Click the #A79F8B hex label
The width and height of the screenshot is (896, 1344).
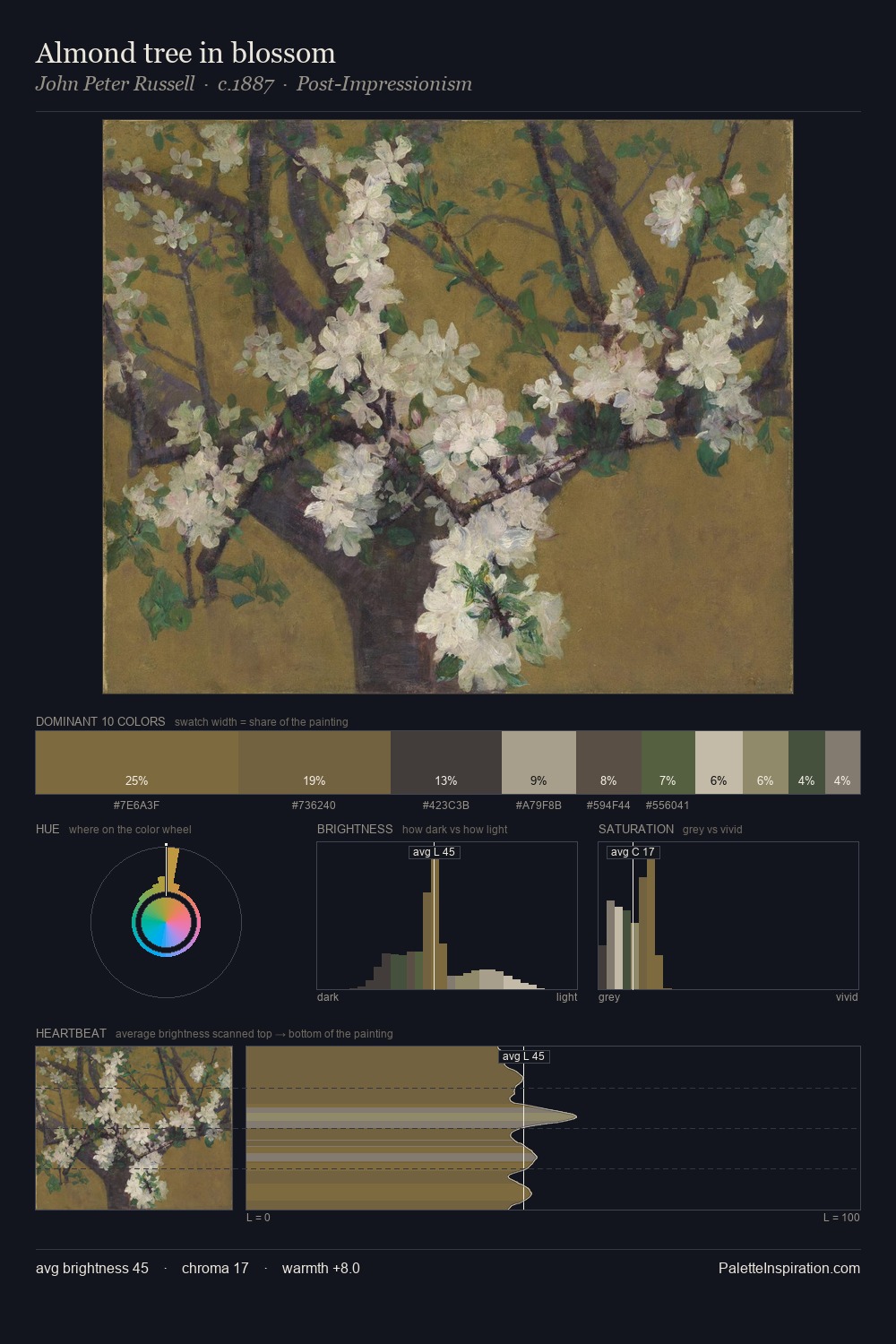tap(538, 806)
